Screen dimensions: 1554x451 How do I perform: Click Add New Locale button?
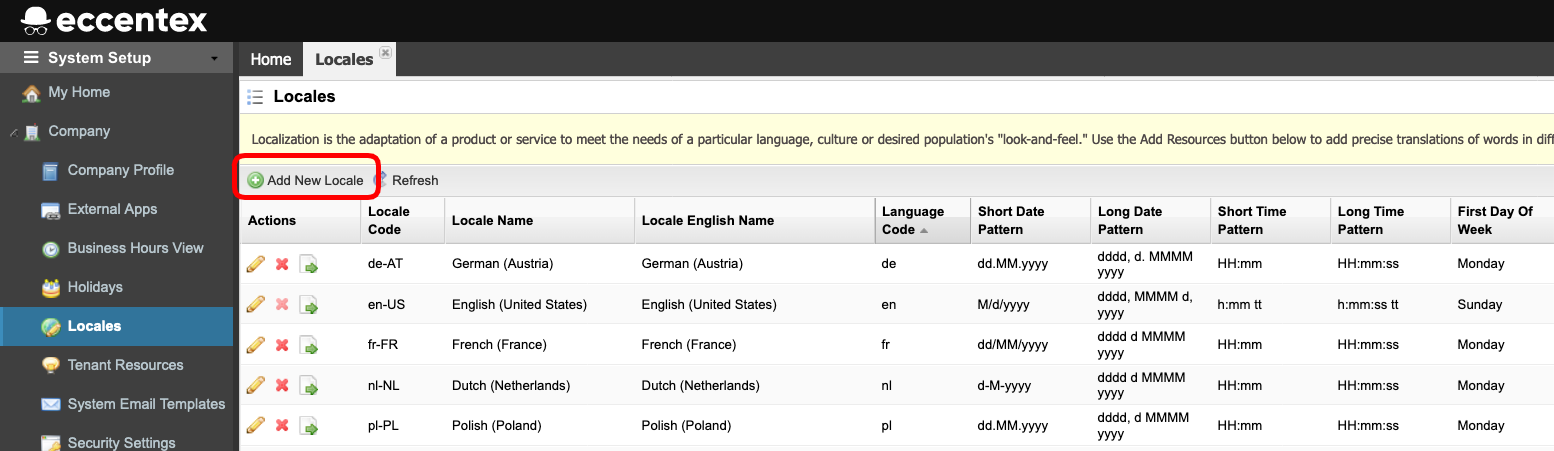(306, 180)
